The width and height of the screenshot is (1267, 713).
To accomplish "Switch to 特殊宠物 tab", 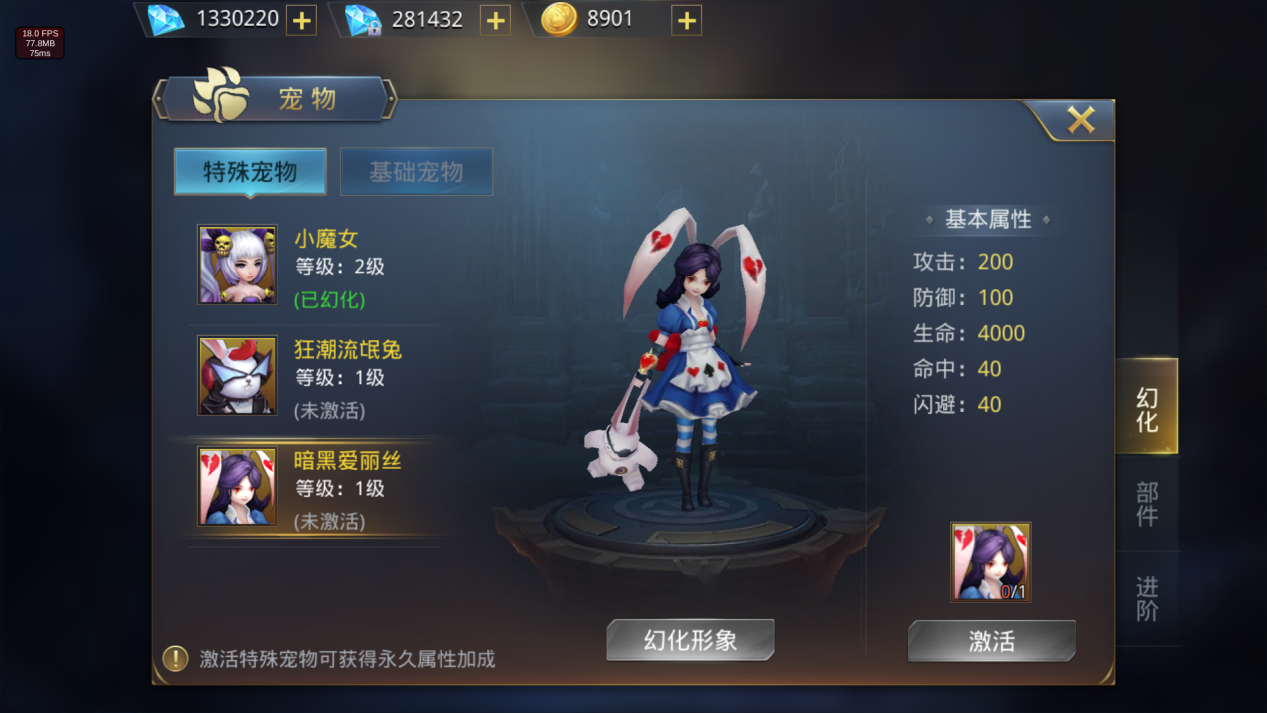I will [250, 172].
